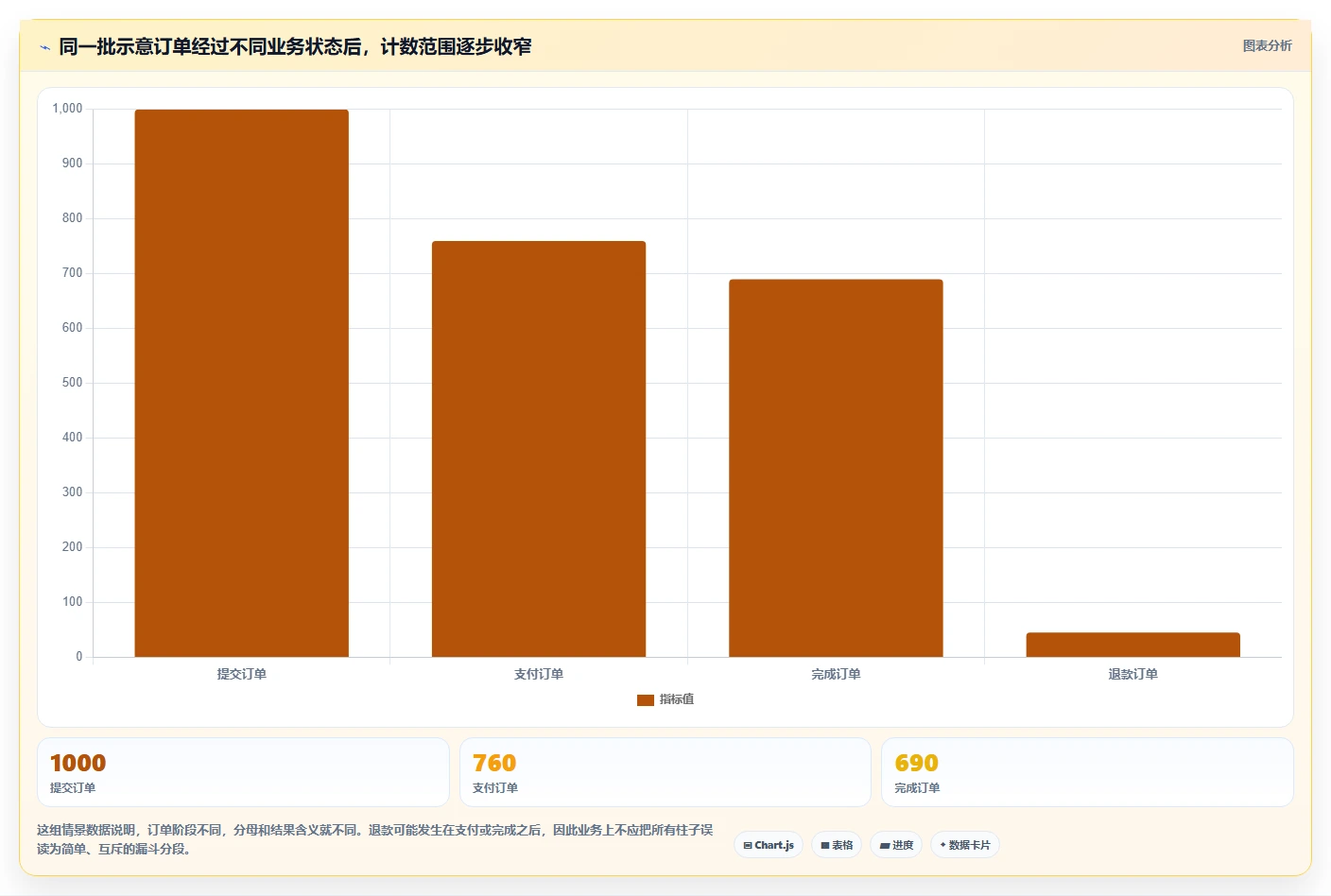
Task: Click the 760 支付订单 stat card
Action: coord(665,772)
